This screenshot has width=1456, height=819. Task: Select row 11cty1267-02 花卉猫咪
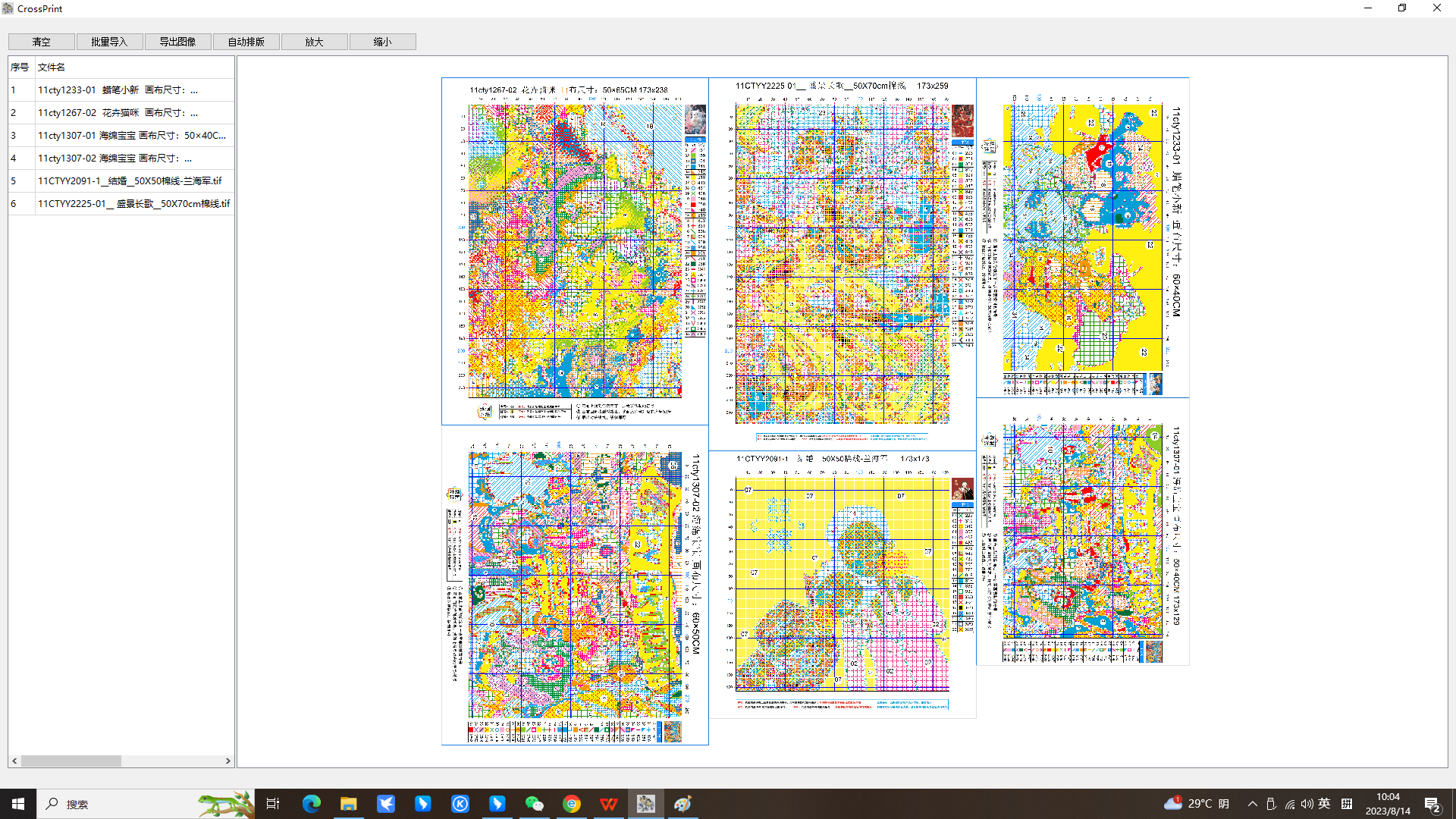tap(121, 112)
